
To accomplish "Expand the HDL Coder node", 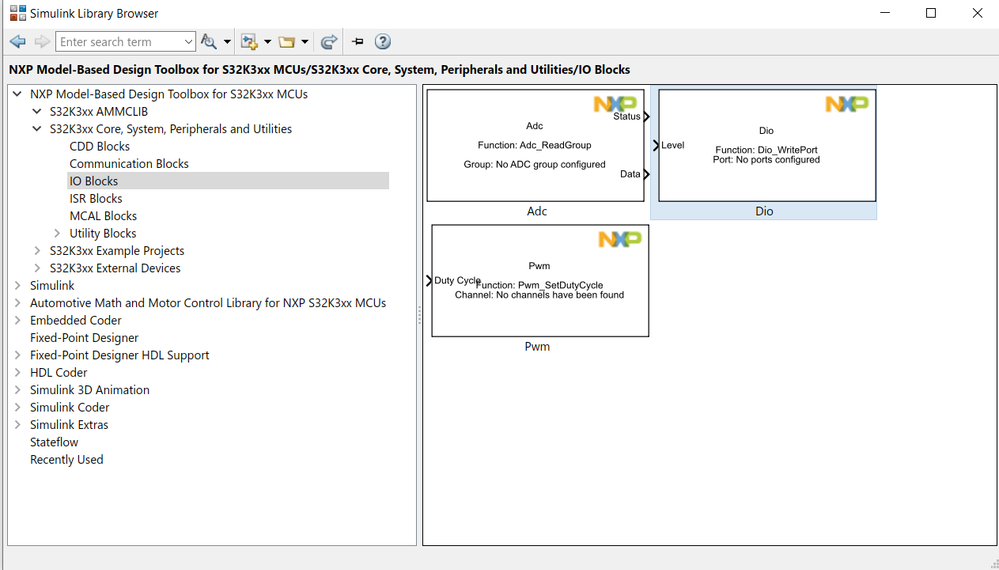I will [x=17, y=373].
